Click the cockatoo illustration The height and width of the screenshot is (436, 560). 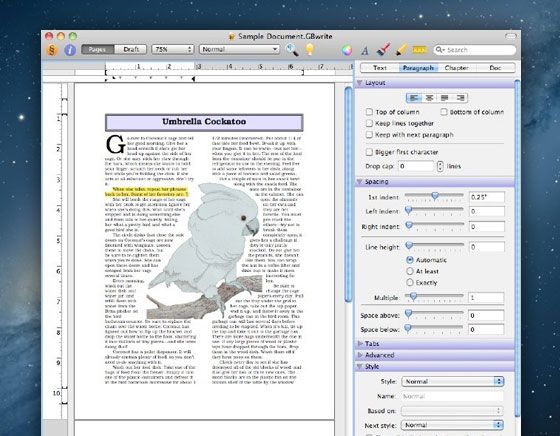click(205, 251)
